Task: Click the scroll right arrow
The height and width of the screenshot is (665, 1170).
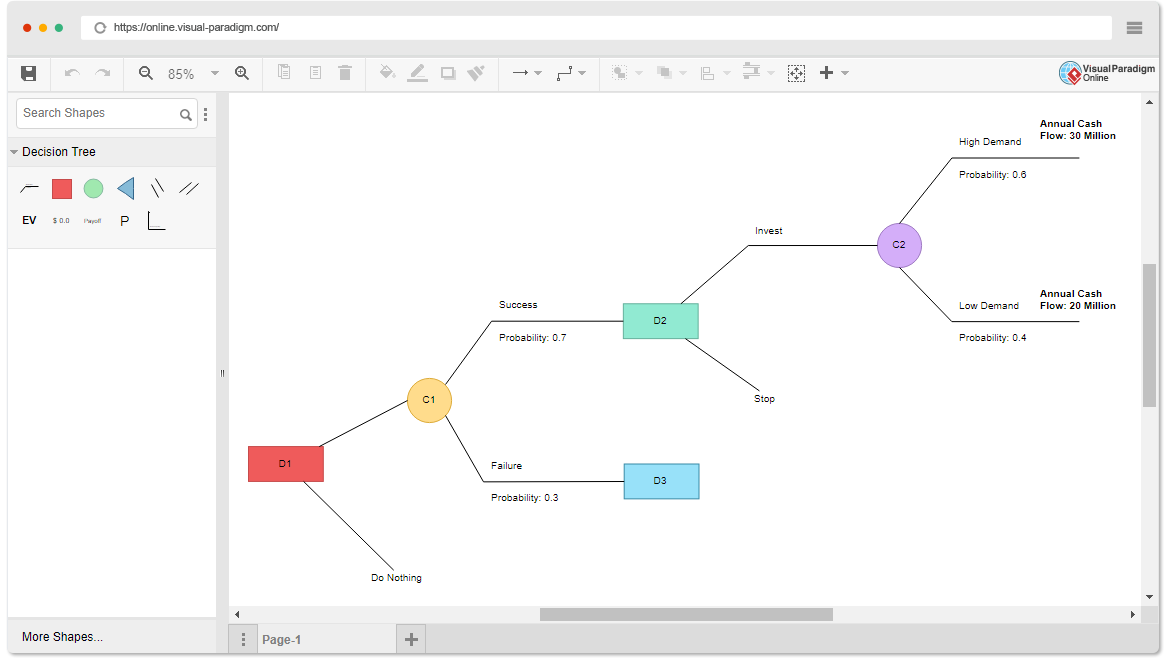Action: point(1133,614)
